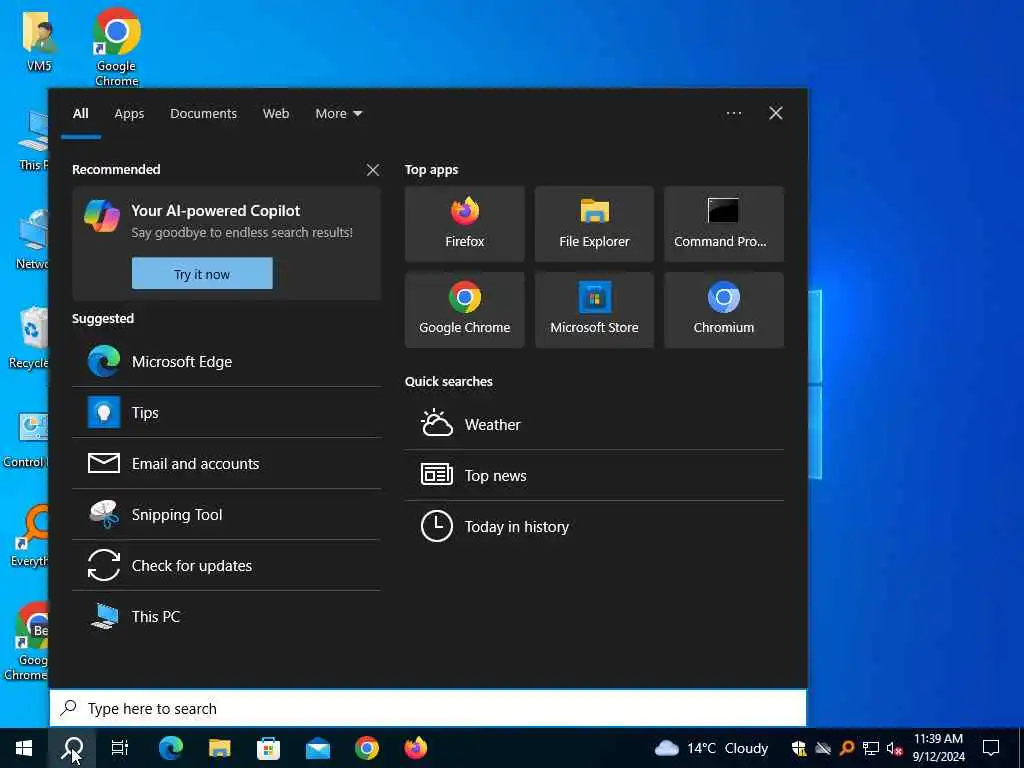
Task: Click the Copilot logo in Recommended
Action: 102,217
